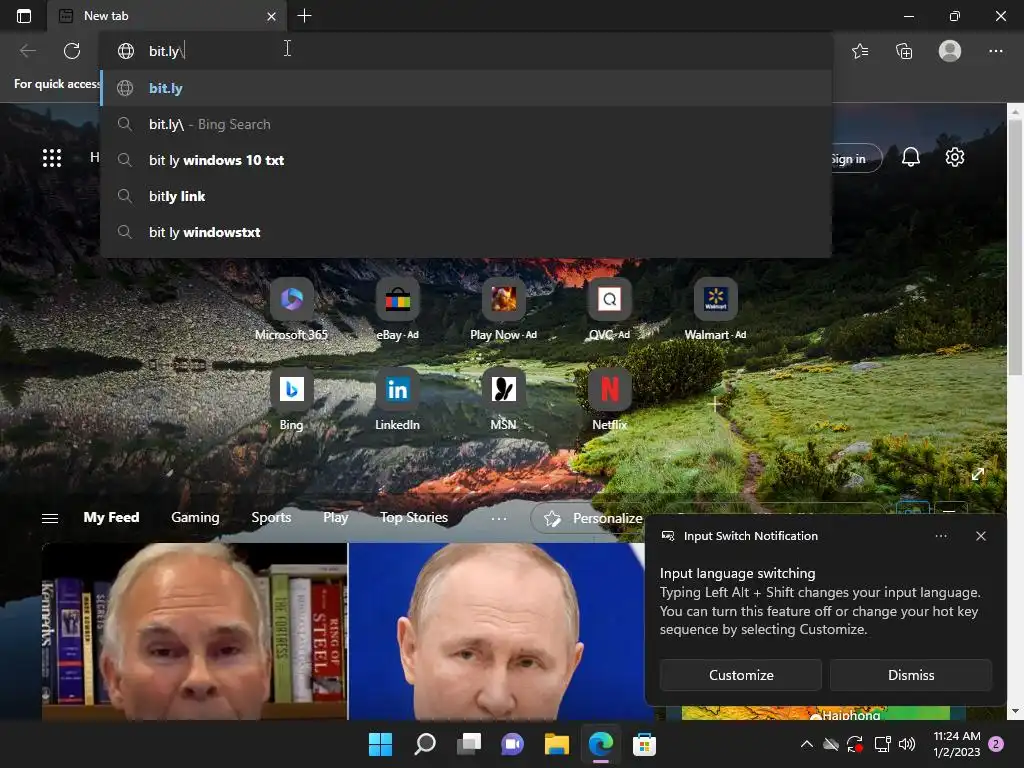Switch to Top Stories feed tab
1024x768 pixels.
click(414, 517)
